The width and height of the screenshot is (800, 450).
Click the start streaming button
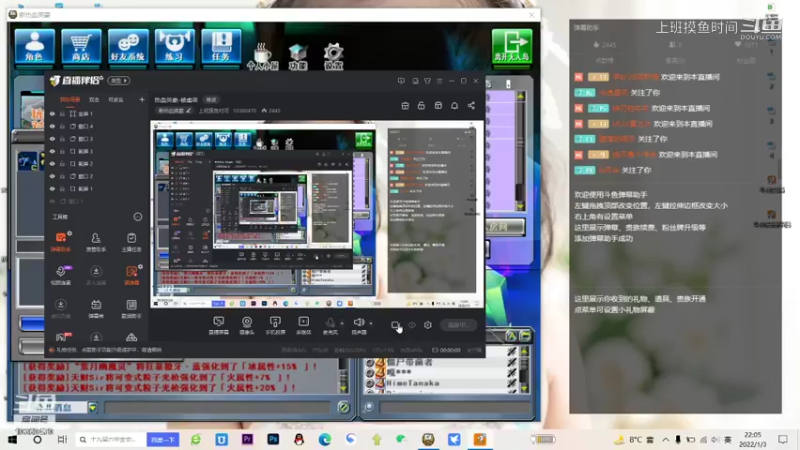(x=458, y=325)
